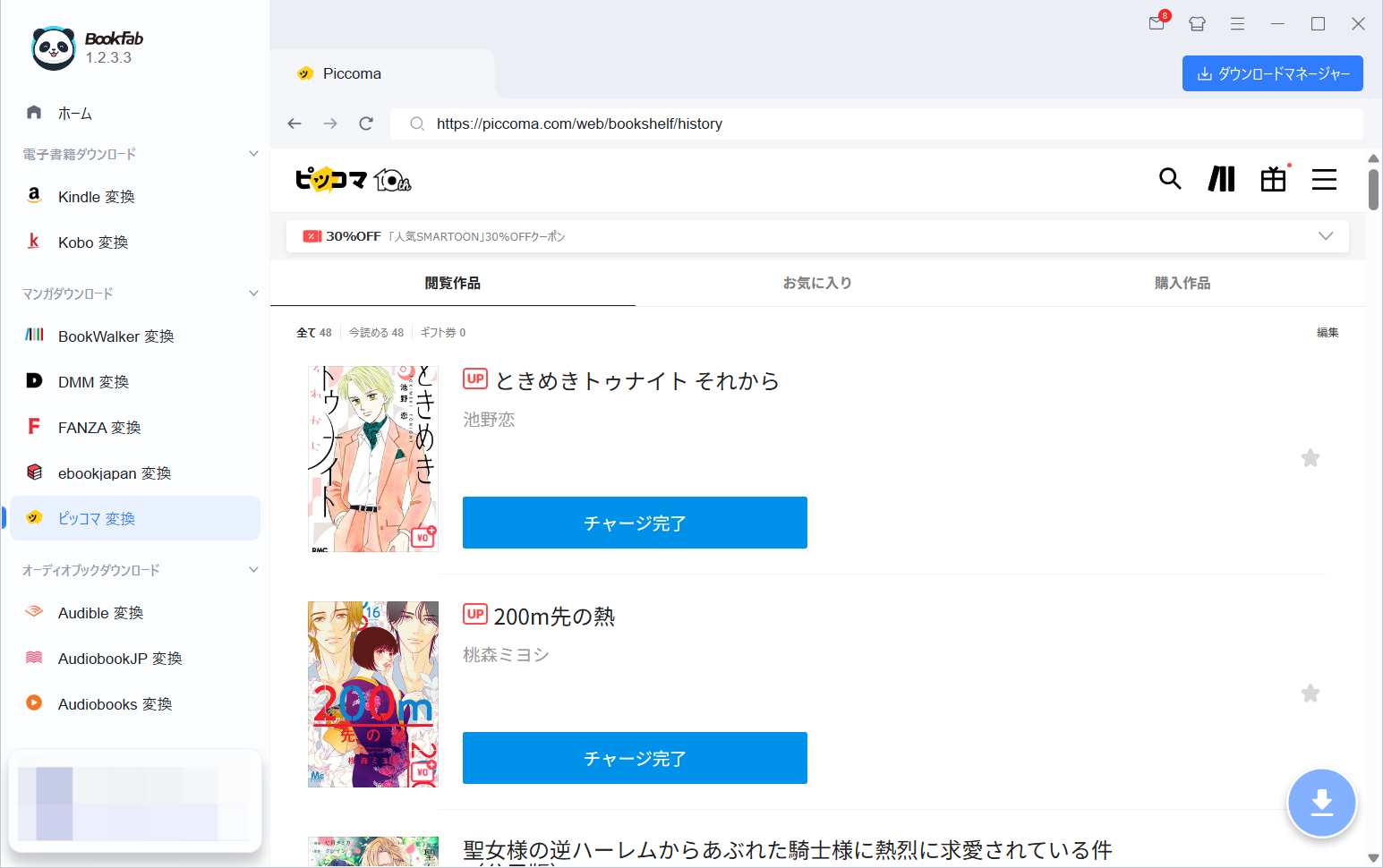Select the Piccoma browser tab
The height and width of the screenshot is (868, 1383).
(x=383, y=73)
